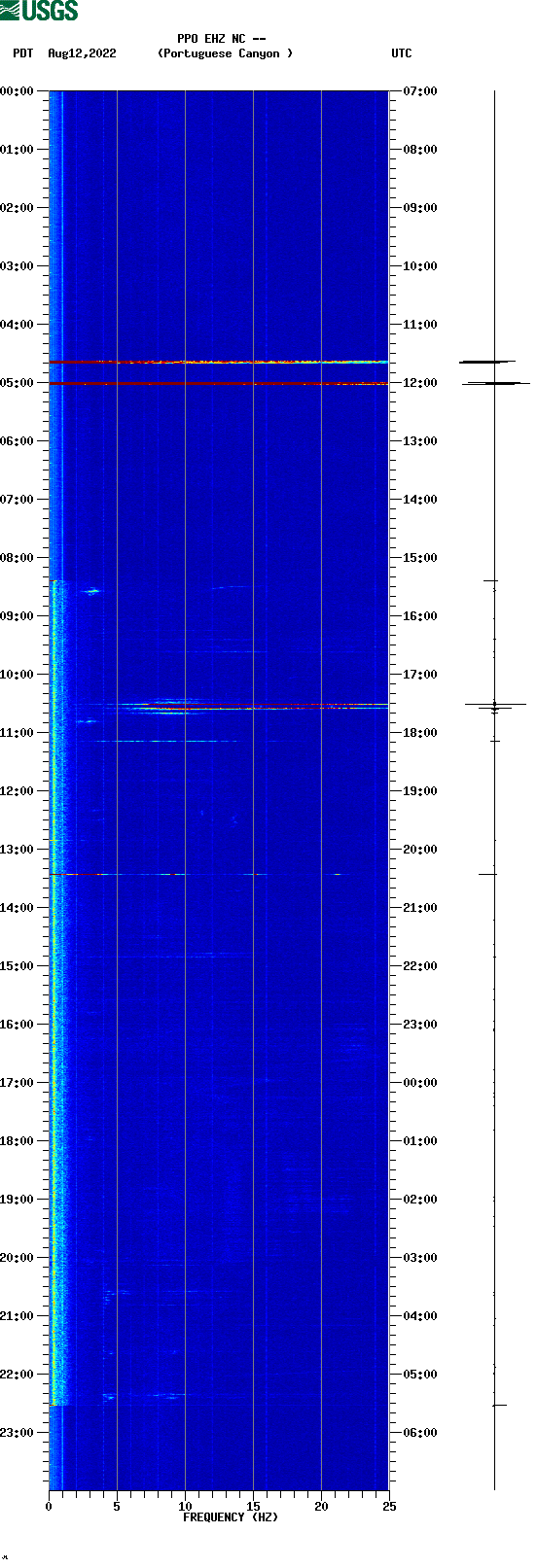
Task: Click the 12:00 UTC time label
Action: [x=420, y=383]
